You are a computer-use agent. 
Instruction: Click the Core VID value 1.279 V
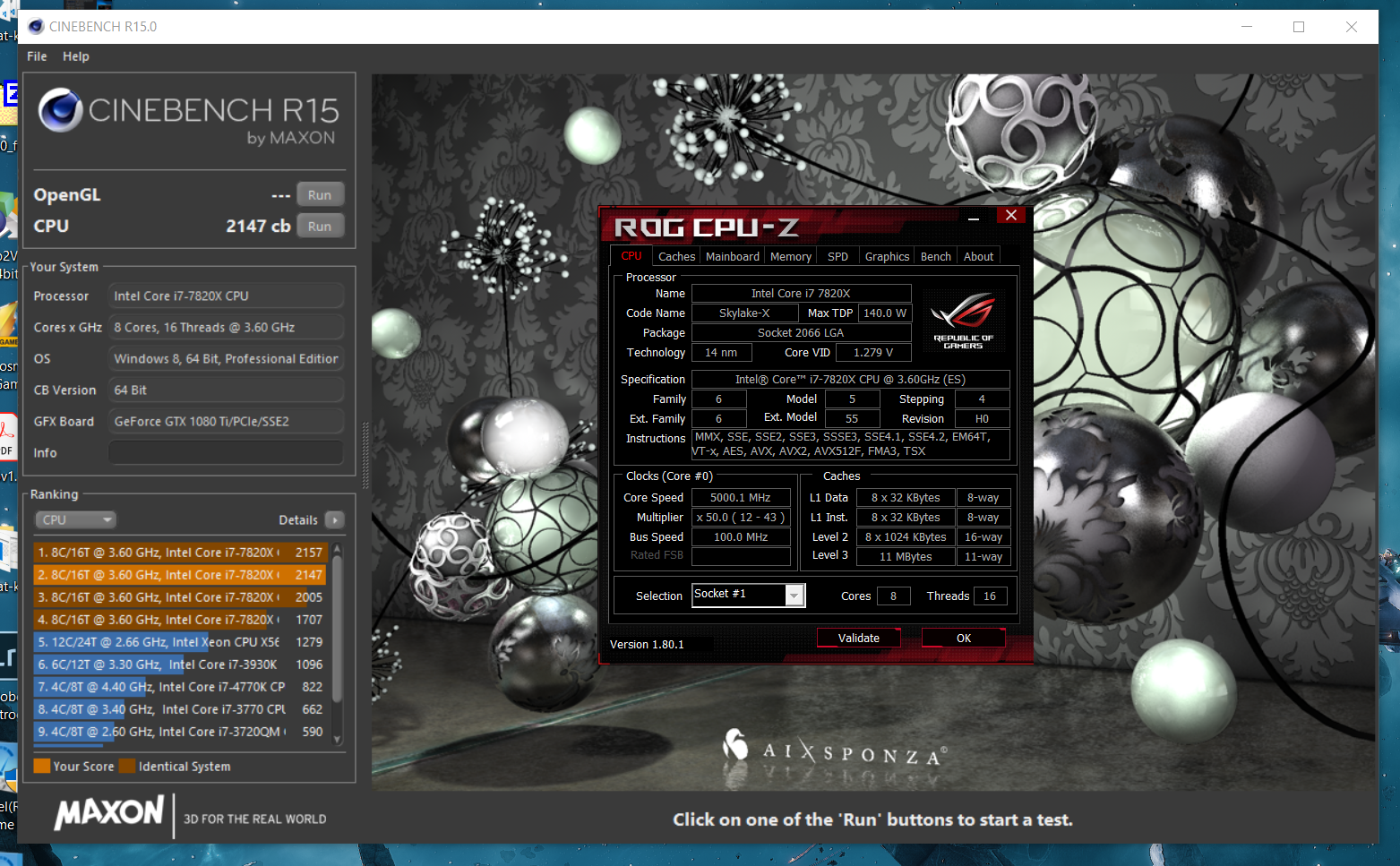tap(873, 353)
